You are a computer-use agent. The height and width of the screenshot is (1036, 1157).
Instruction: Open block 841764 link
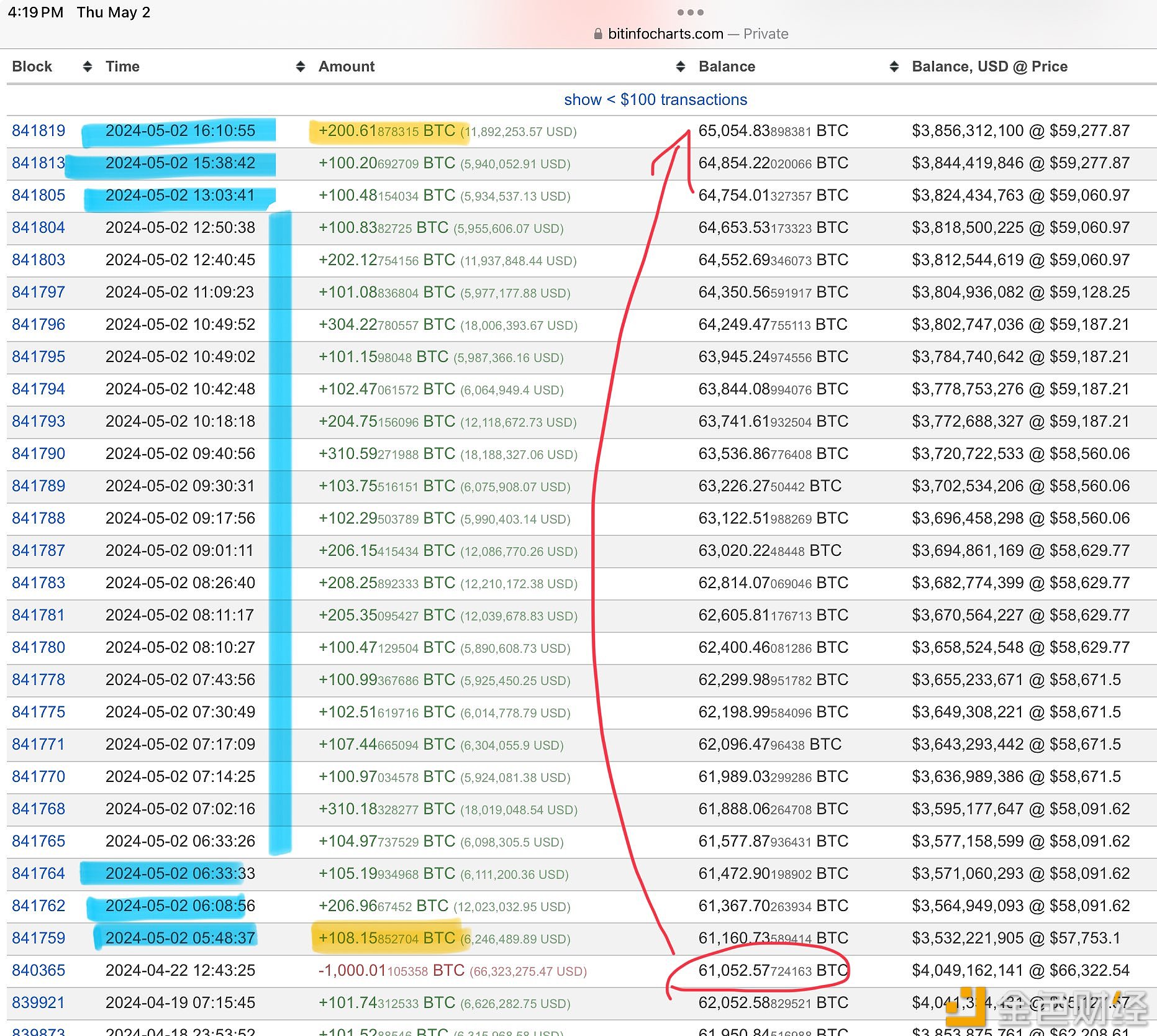click(x=39, y=873)
